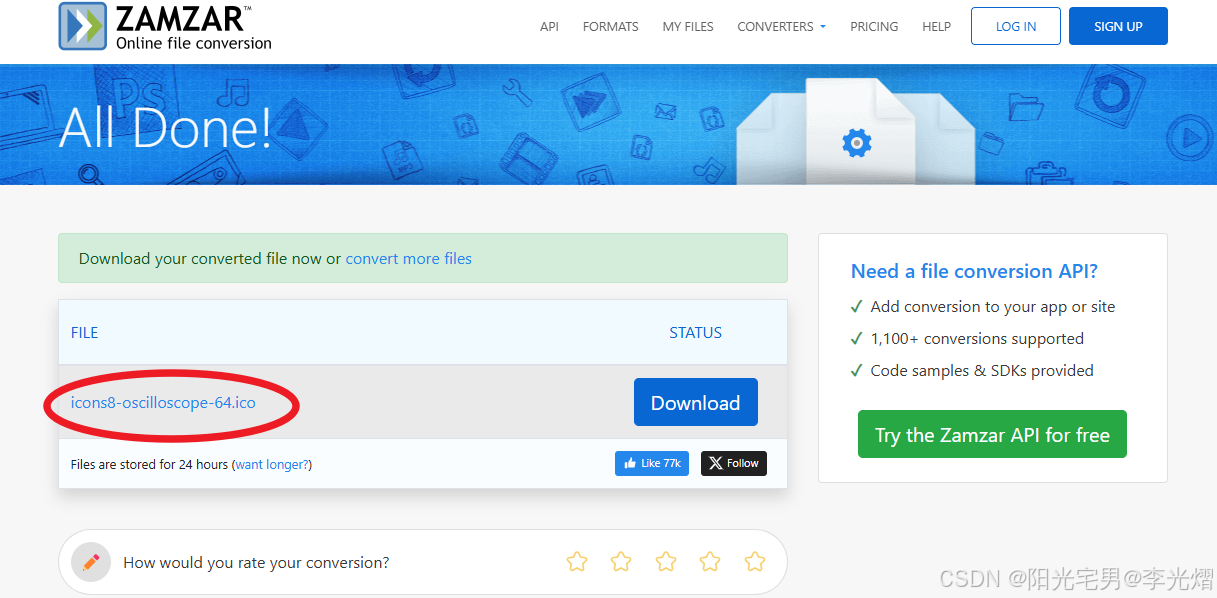This screenshot has height=598, width=1217.
Task: Rate conversion with the second star
Action: [x=621, y=562]
